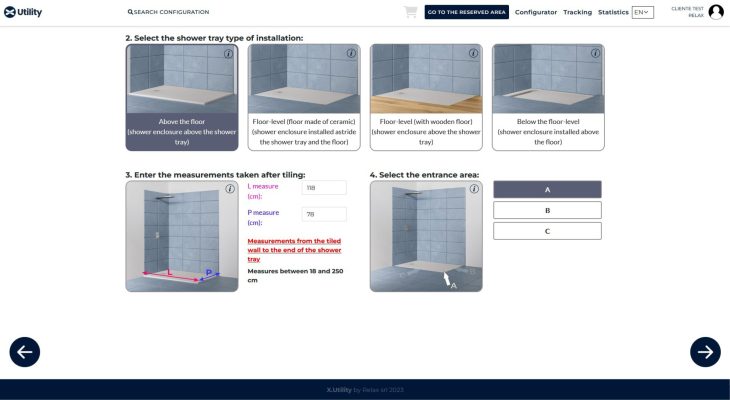Image resolution: width=730 pixels, height=400 pixels.
Task: Open the shopping cart
Action: tap(410, 12)
